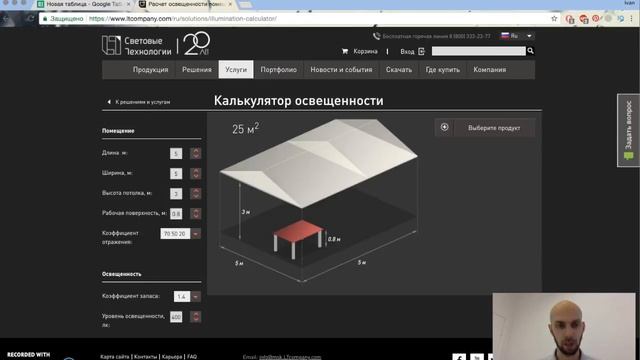Click the 25 м² area label
The image size is (640, 360).
click(245, 129)
